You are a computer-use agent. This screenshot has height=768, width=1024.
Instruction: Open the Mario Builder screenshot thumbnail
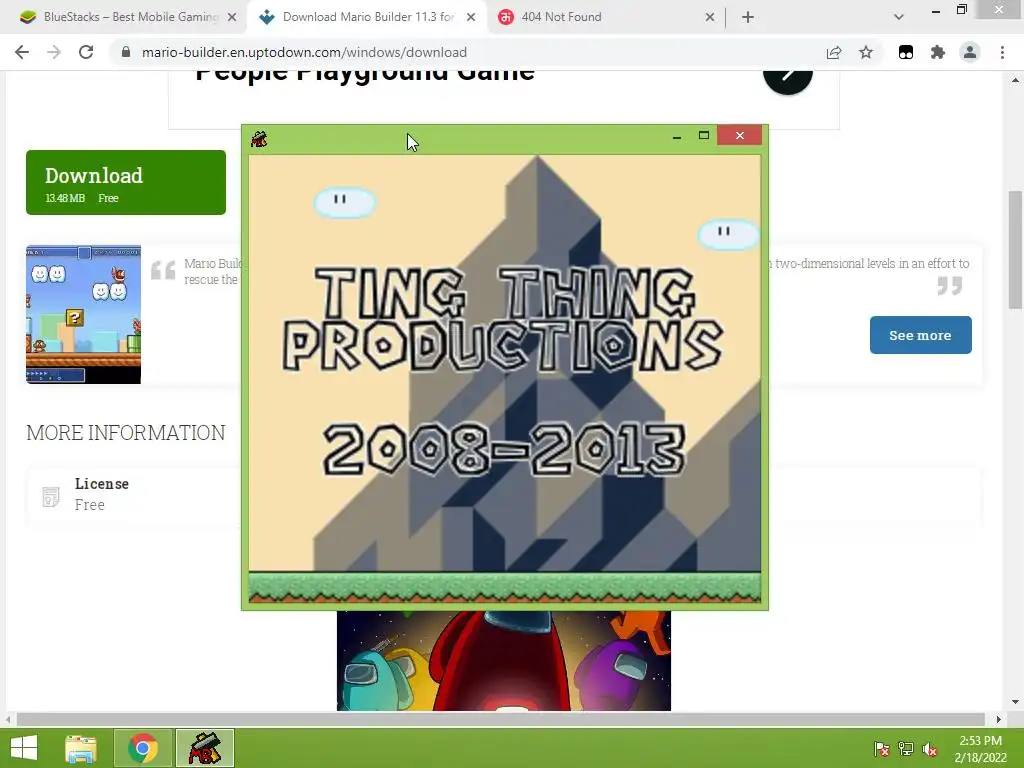pyautogui.click(x=84, y=314)
